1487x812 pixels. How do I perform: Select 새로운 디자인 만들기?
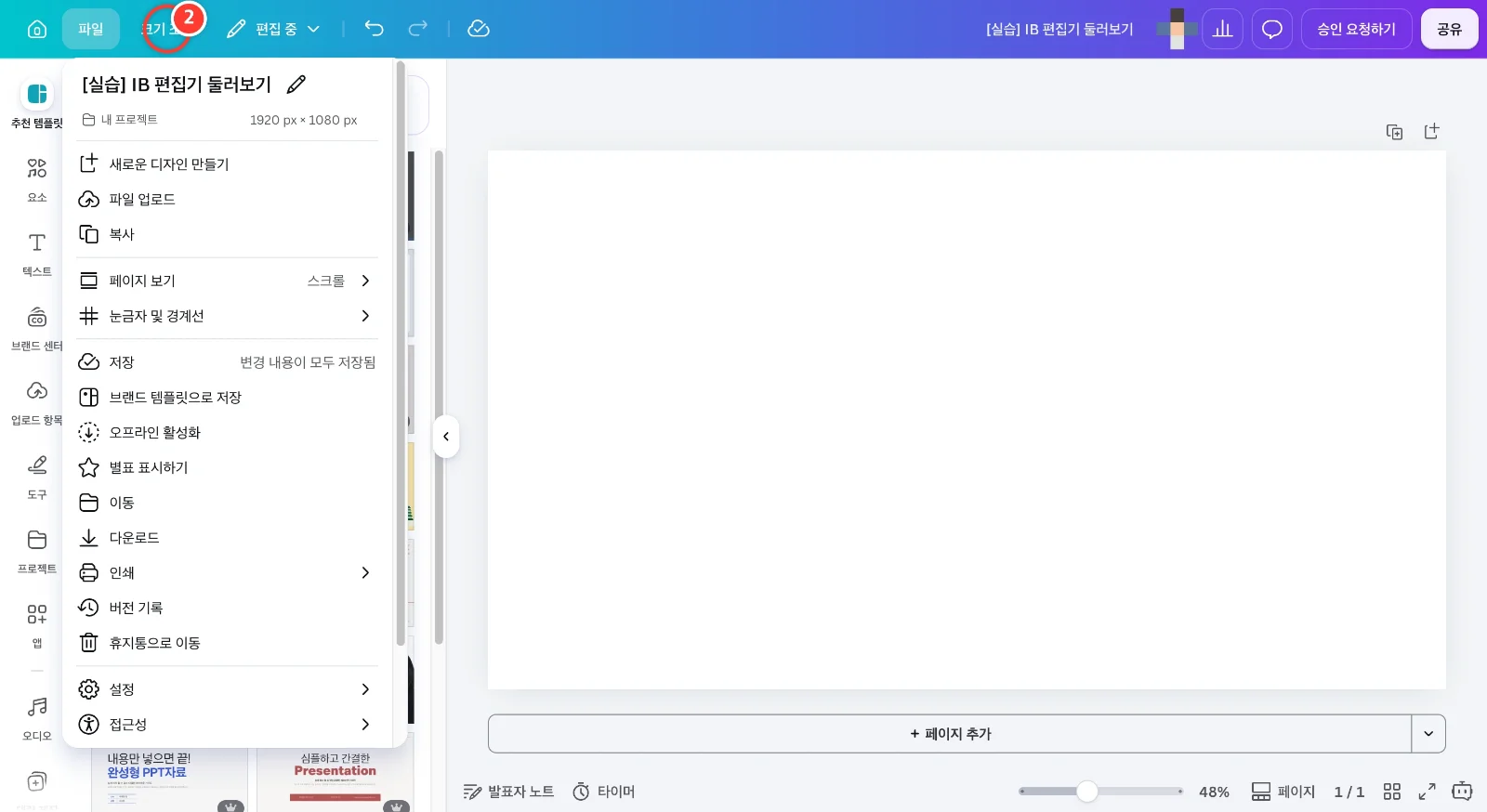click(x=227, y=164)
